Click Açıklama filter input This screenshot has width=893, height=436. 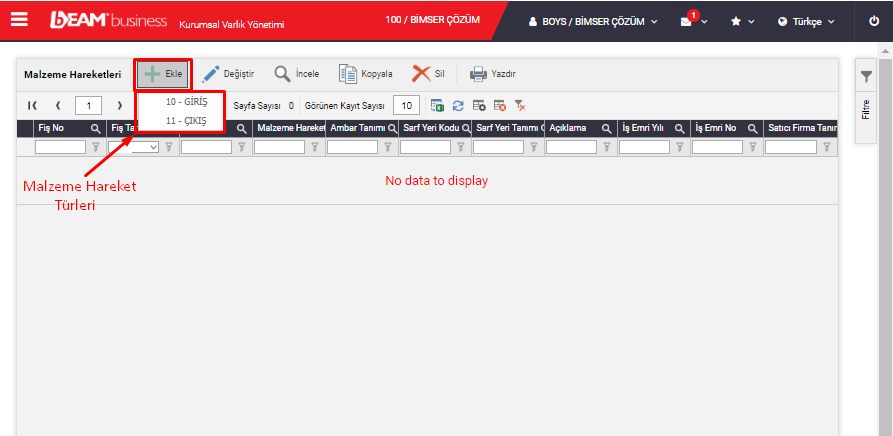571,147
